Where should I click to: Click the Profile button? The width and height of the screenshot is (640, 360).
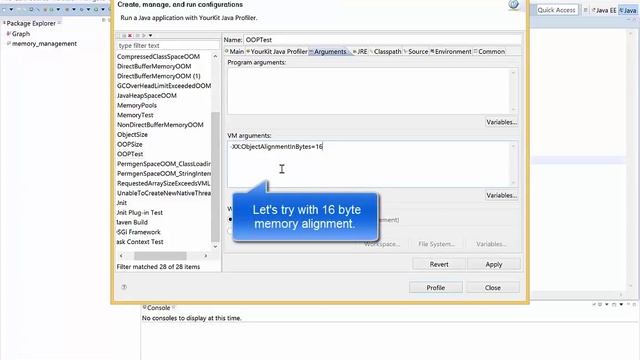click(x=436, y=287)
